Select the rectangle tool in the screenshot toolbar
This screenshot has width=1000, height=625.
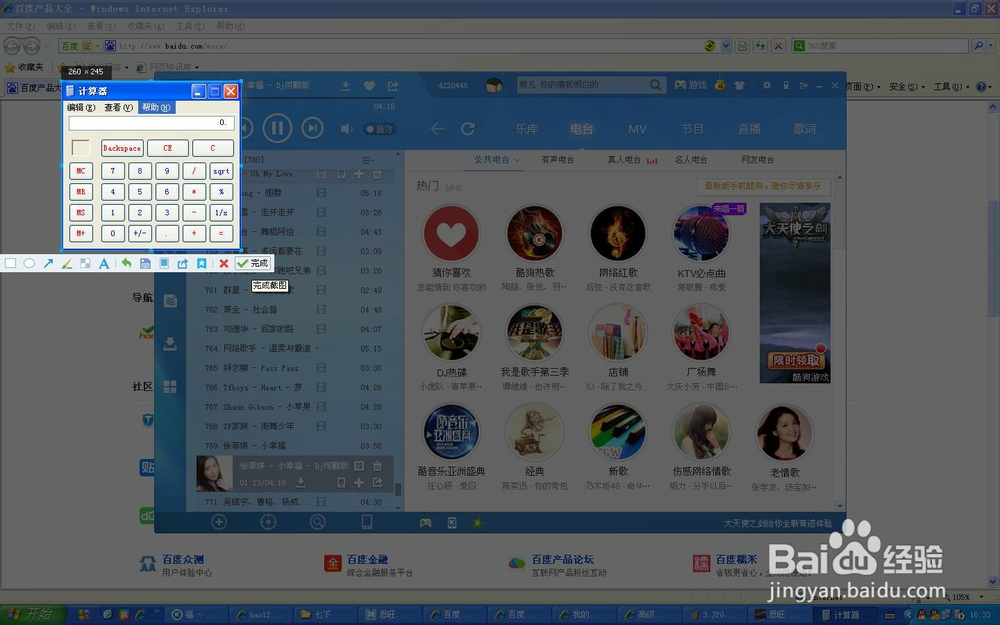10,263
